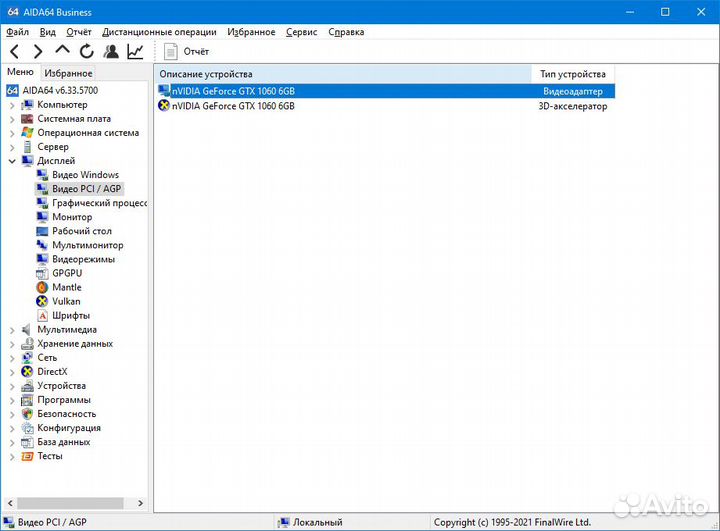Viewport: 720px width, 531px height.
Task: Open the Отчёт report wizard
Action: [186, 51]
